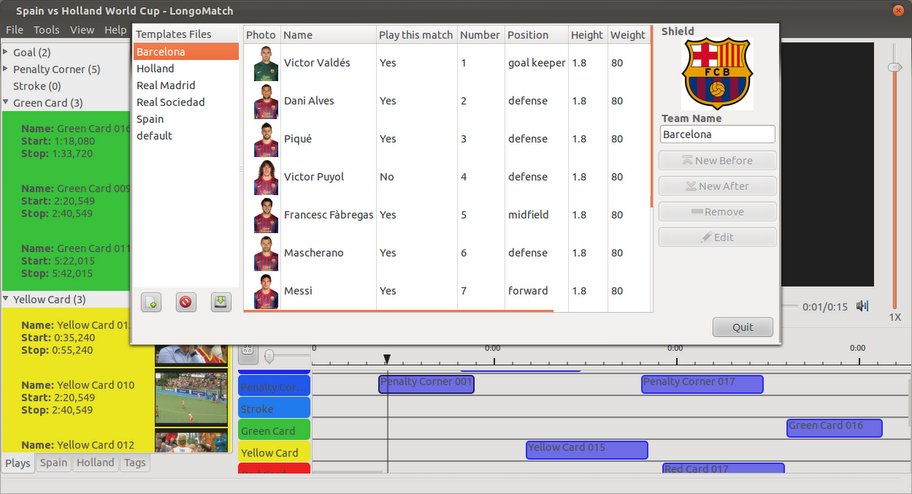Click Victor Valdés player photo

(266, 63)
